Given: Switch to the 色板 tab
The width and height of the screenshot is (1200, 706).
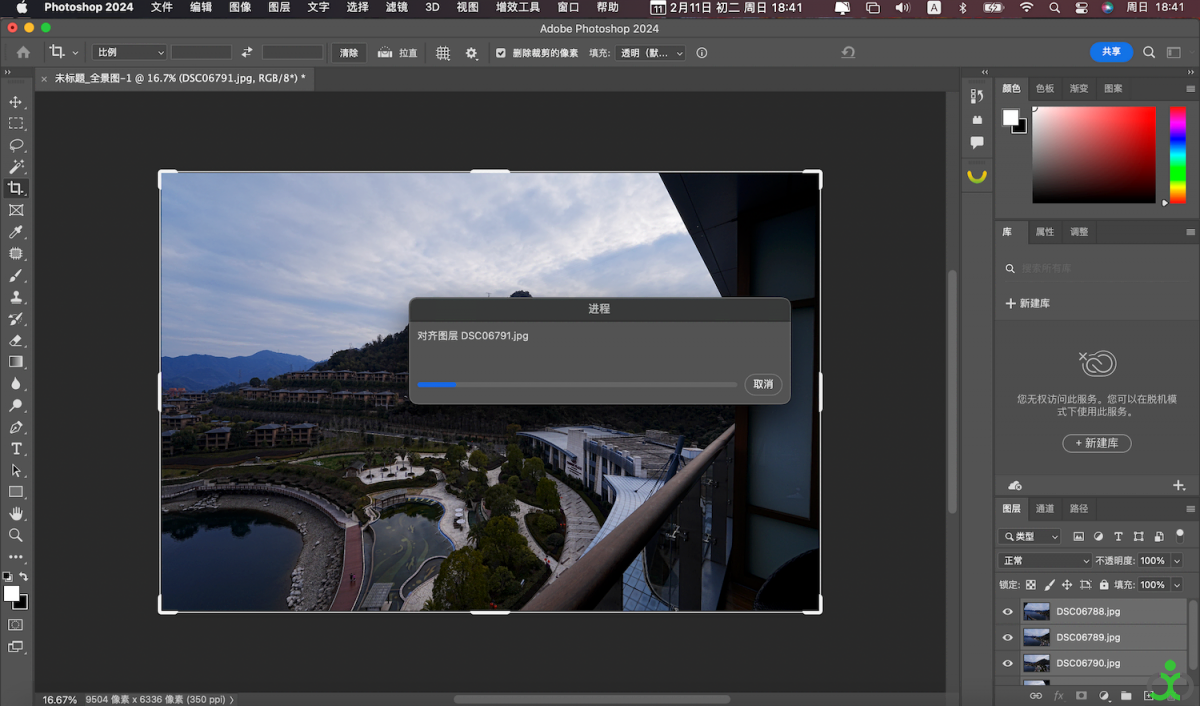Looking at the screenshot, I should [1045, 89].
